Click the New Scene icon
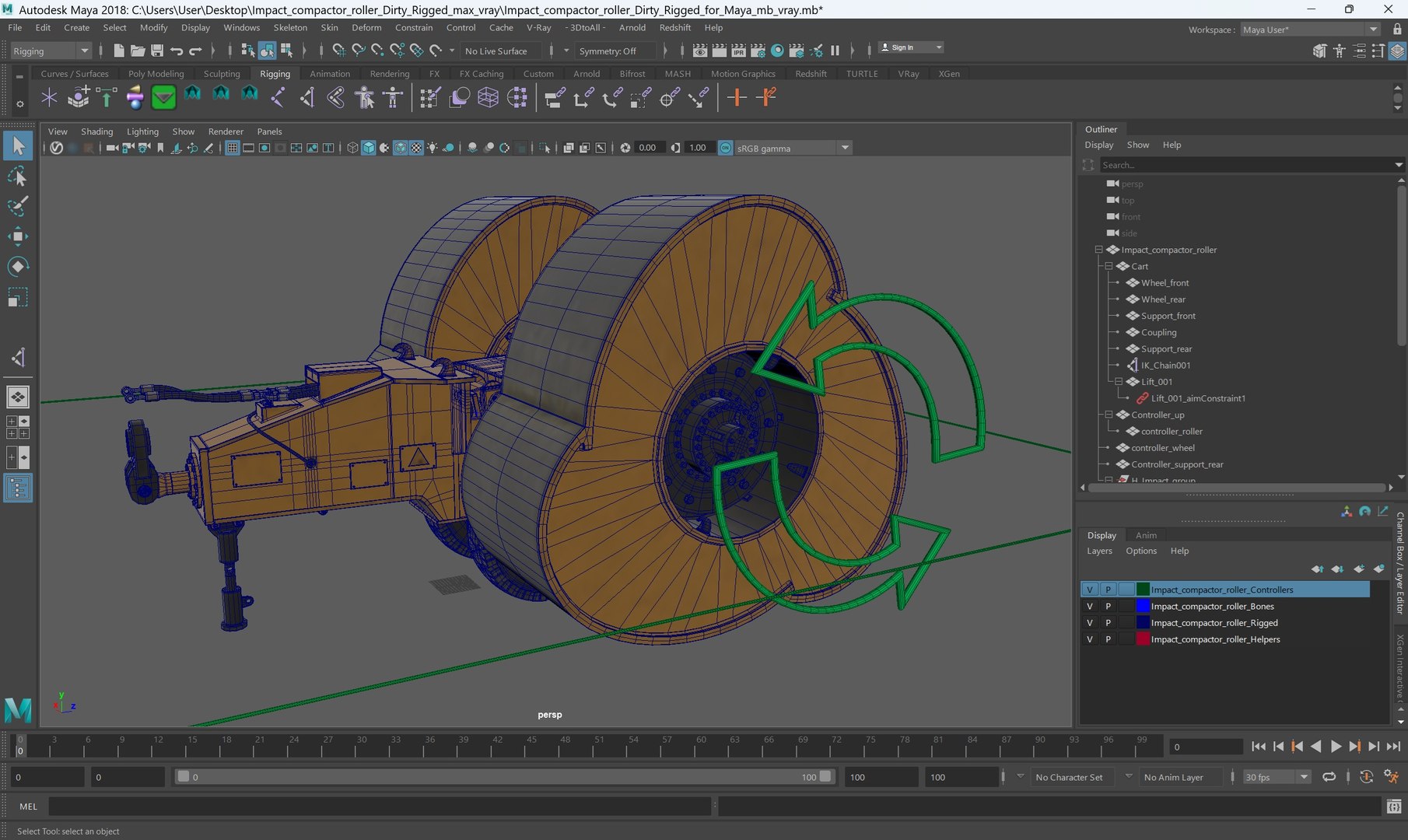Viewport: 1408px width, 840px height. click(118, 51)
